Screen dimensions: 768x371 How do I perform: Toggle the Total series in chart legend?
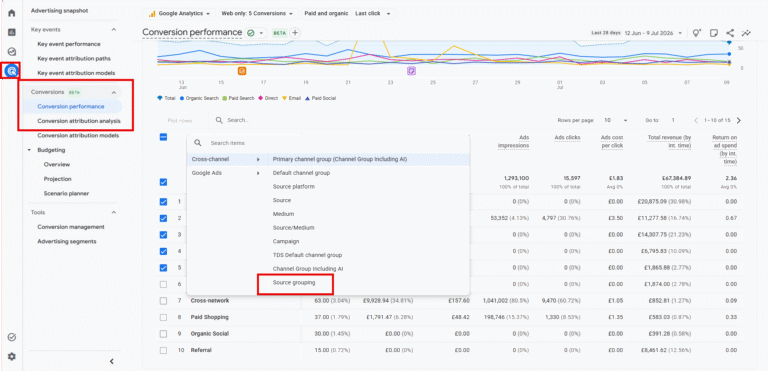(166, 98)
